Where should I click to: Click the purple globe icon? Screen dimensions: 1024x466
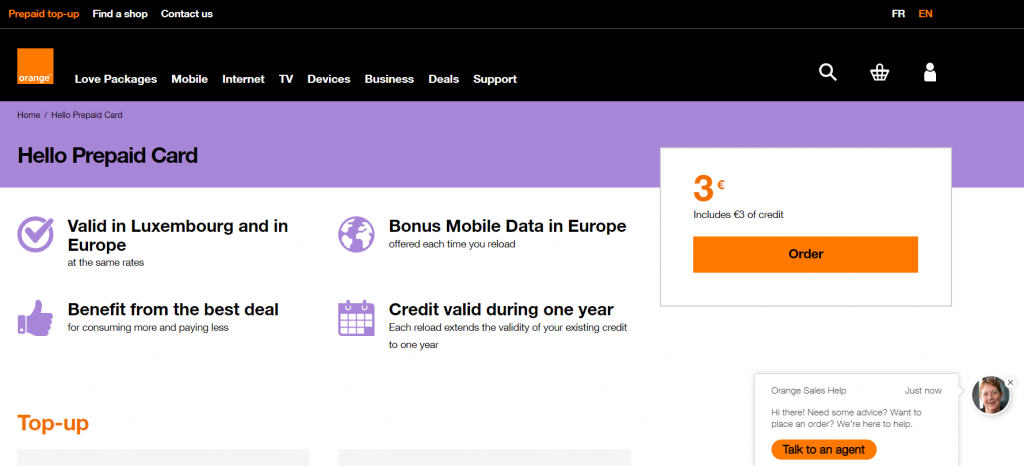(357, 234)
